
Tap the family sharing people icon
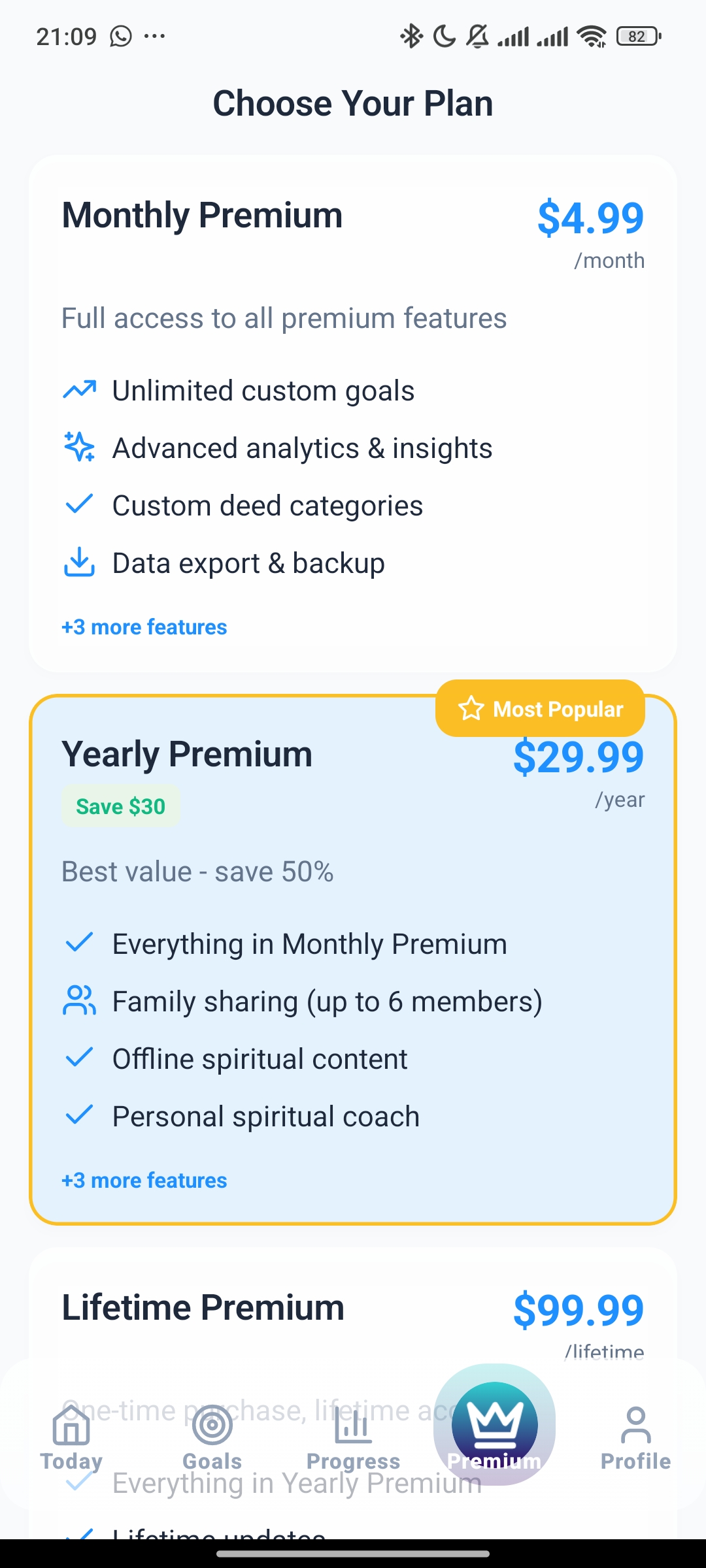(79, 1000)
